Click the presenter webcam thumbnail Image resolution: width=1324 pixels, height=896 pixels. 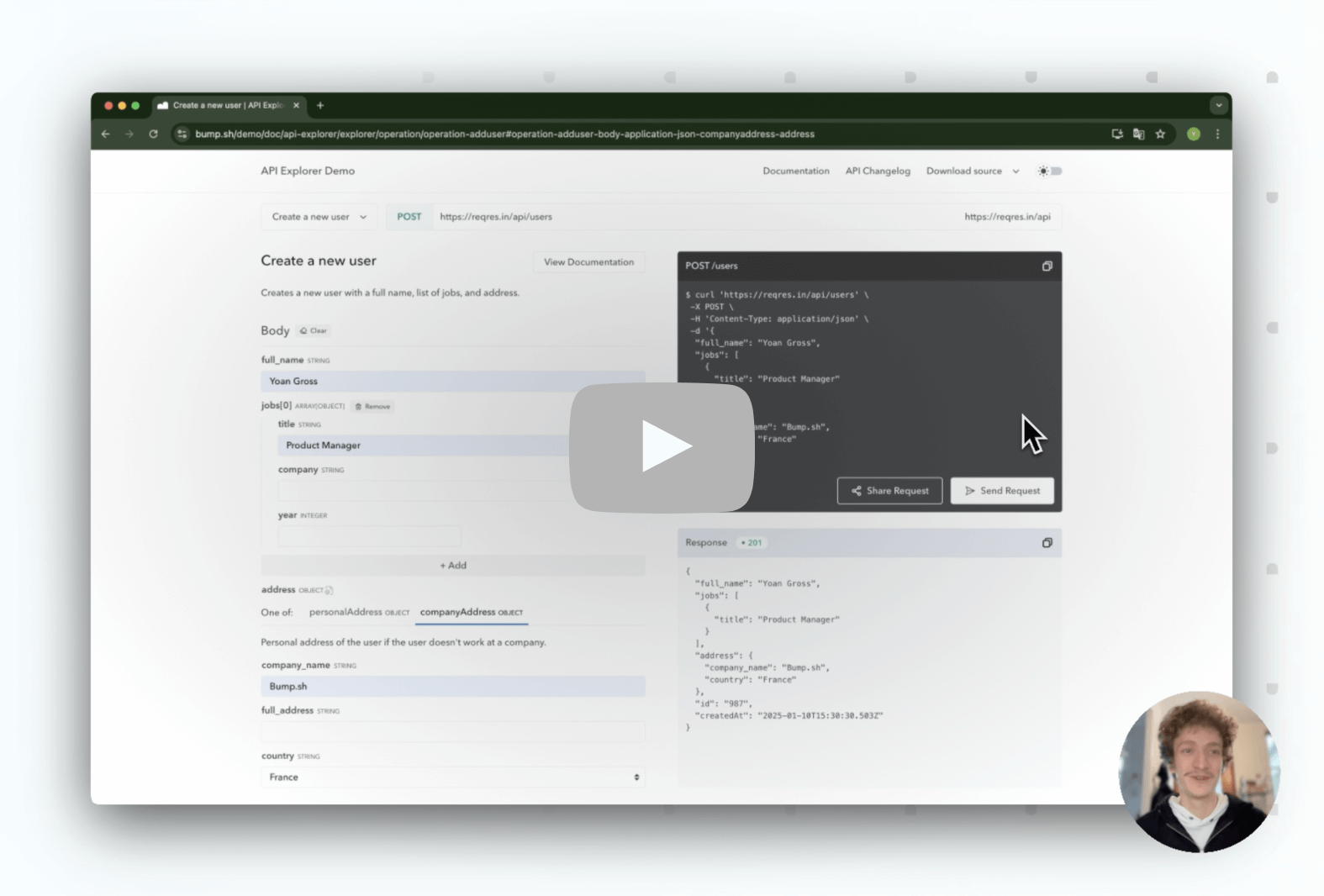(x=1200, y=772)
